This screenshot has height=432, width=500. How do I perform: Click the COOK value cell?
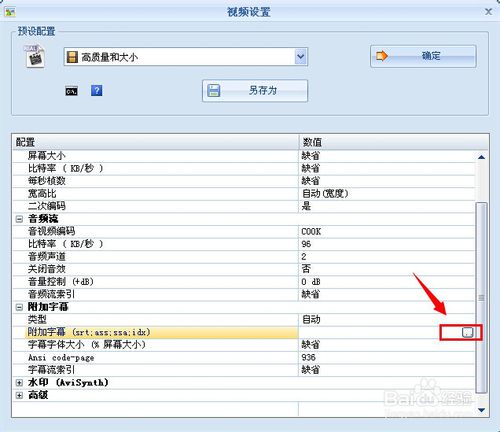tap(387, 231)
